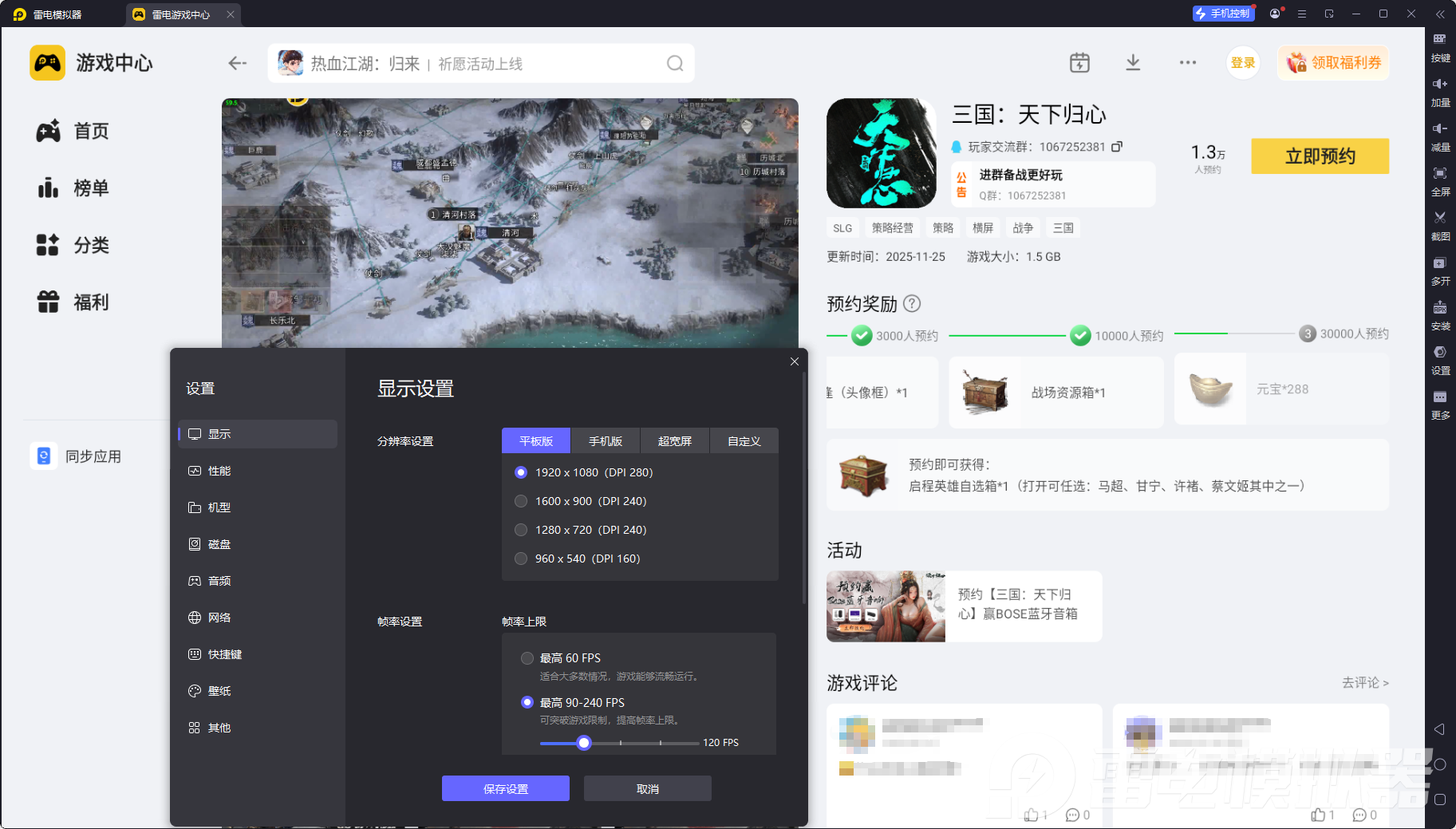Viewport: 1456px width, 829px height.
Task: Click the game search input field
Action: pos(481,63)
